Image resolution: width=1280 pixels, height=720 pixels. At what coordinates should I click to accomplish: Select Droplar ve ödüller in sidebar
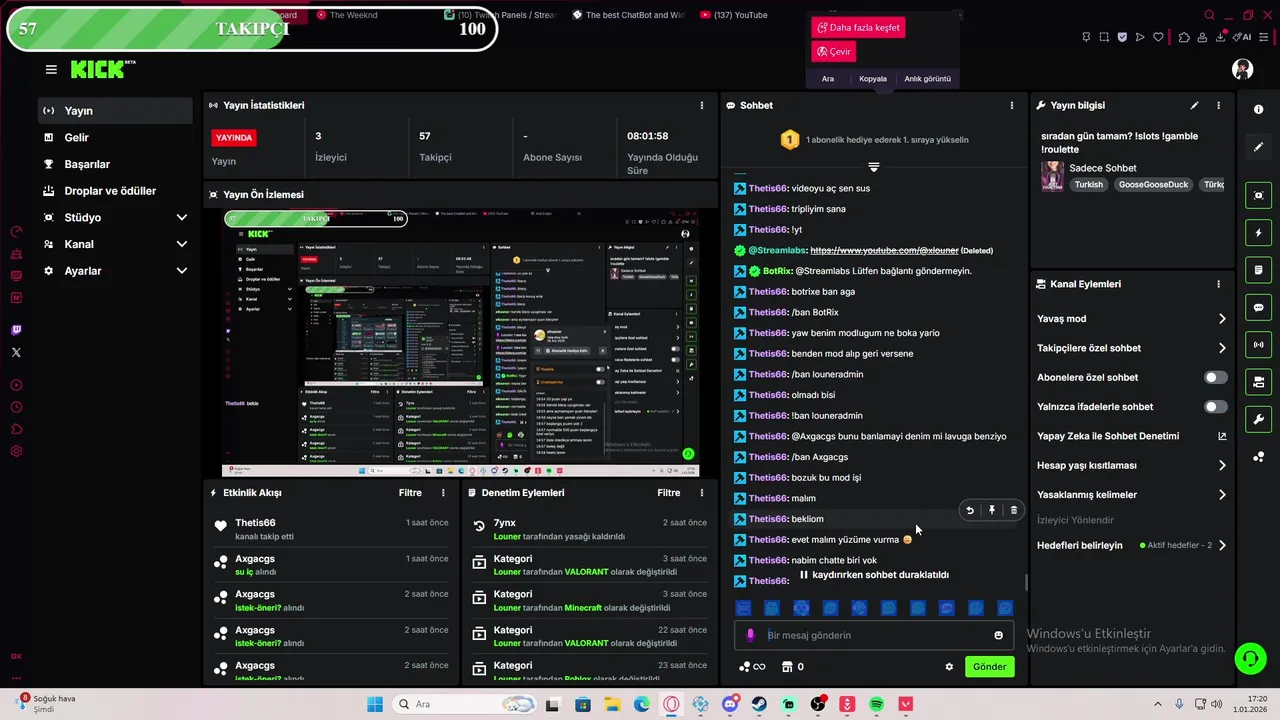click(x=115, y=191)
